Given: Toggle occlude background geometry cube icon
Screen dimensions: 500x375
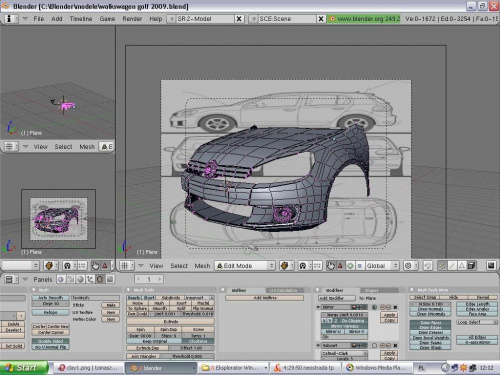Looking at the screenshot, I should (471, 266).
